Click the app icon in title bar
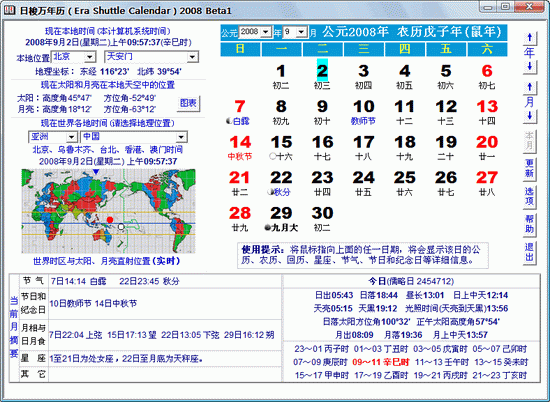 pos(9,10)
